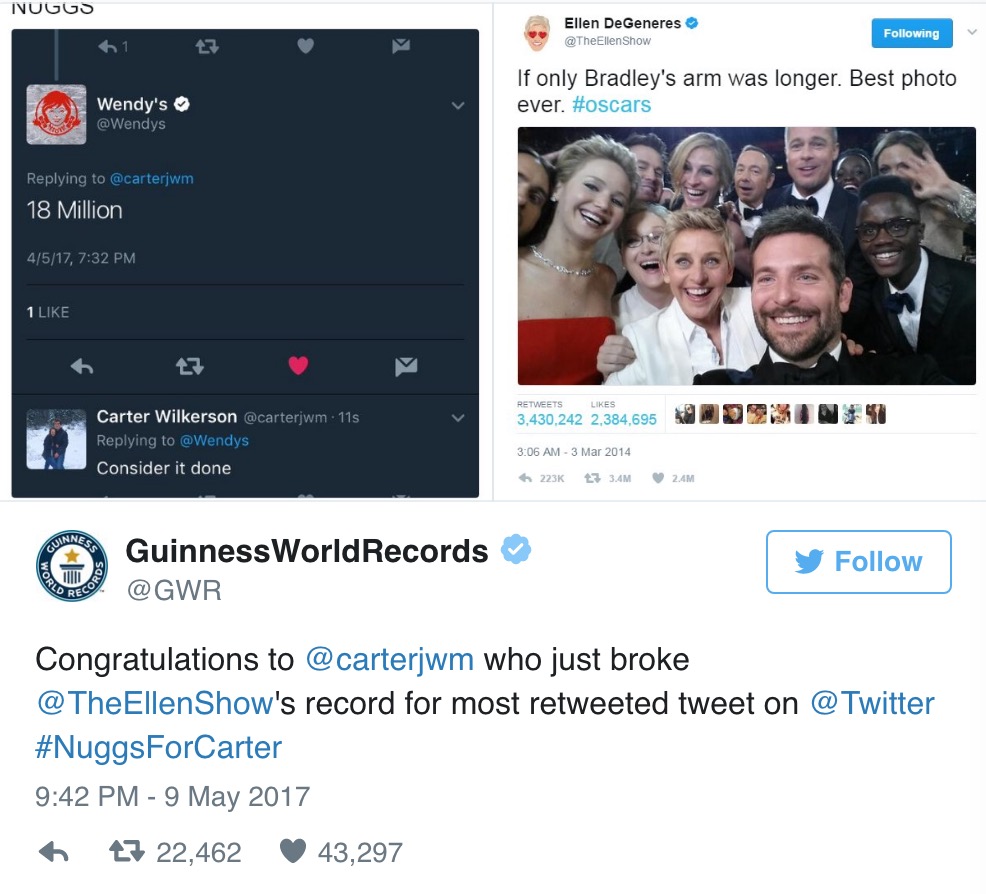
Task: Reply to the Guinness World Records tweet
Action: click(53, 852)
